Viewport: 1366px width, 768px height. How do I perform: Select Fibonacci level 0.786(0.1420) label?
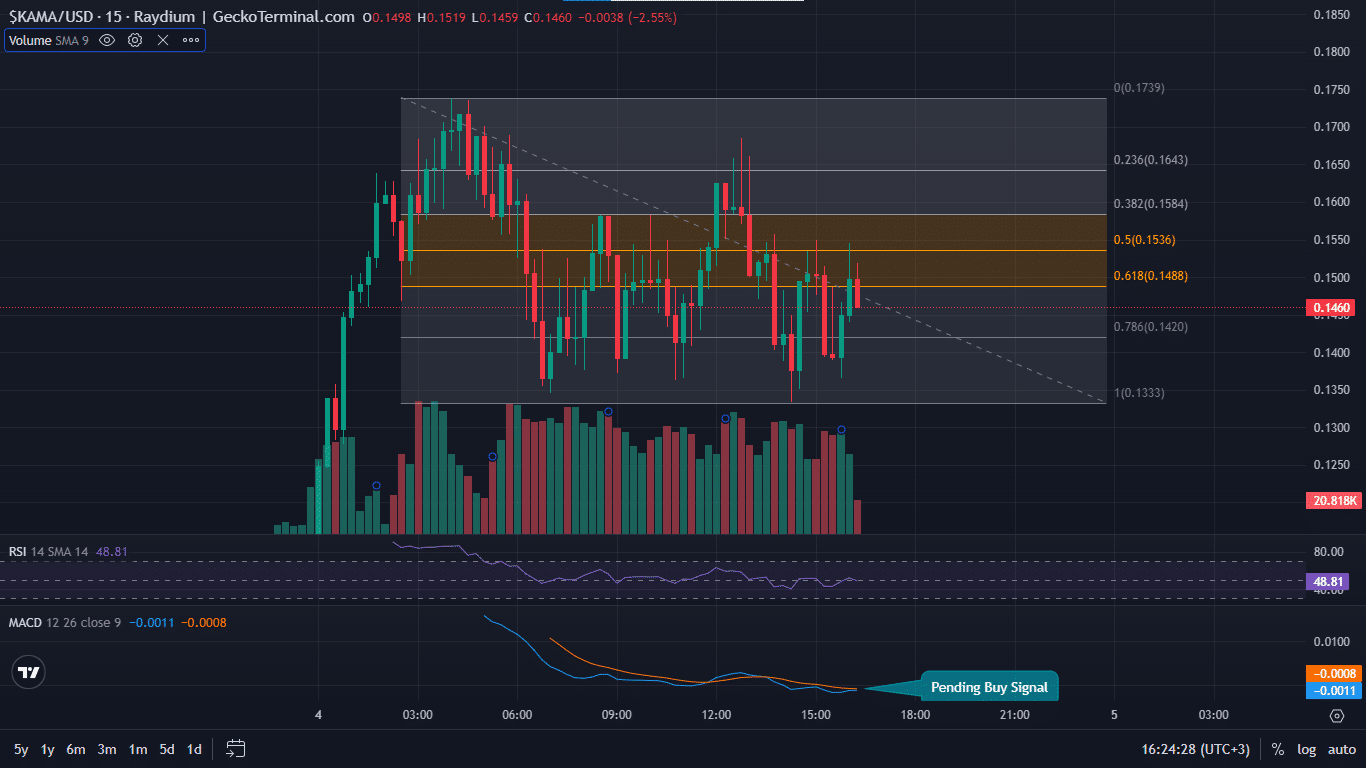(x=1151, y=326)
